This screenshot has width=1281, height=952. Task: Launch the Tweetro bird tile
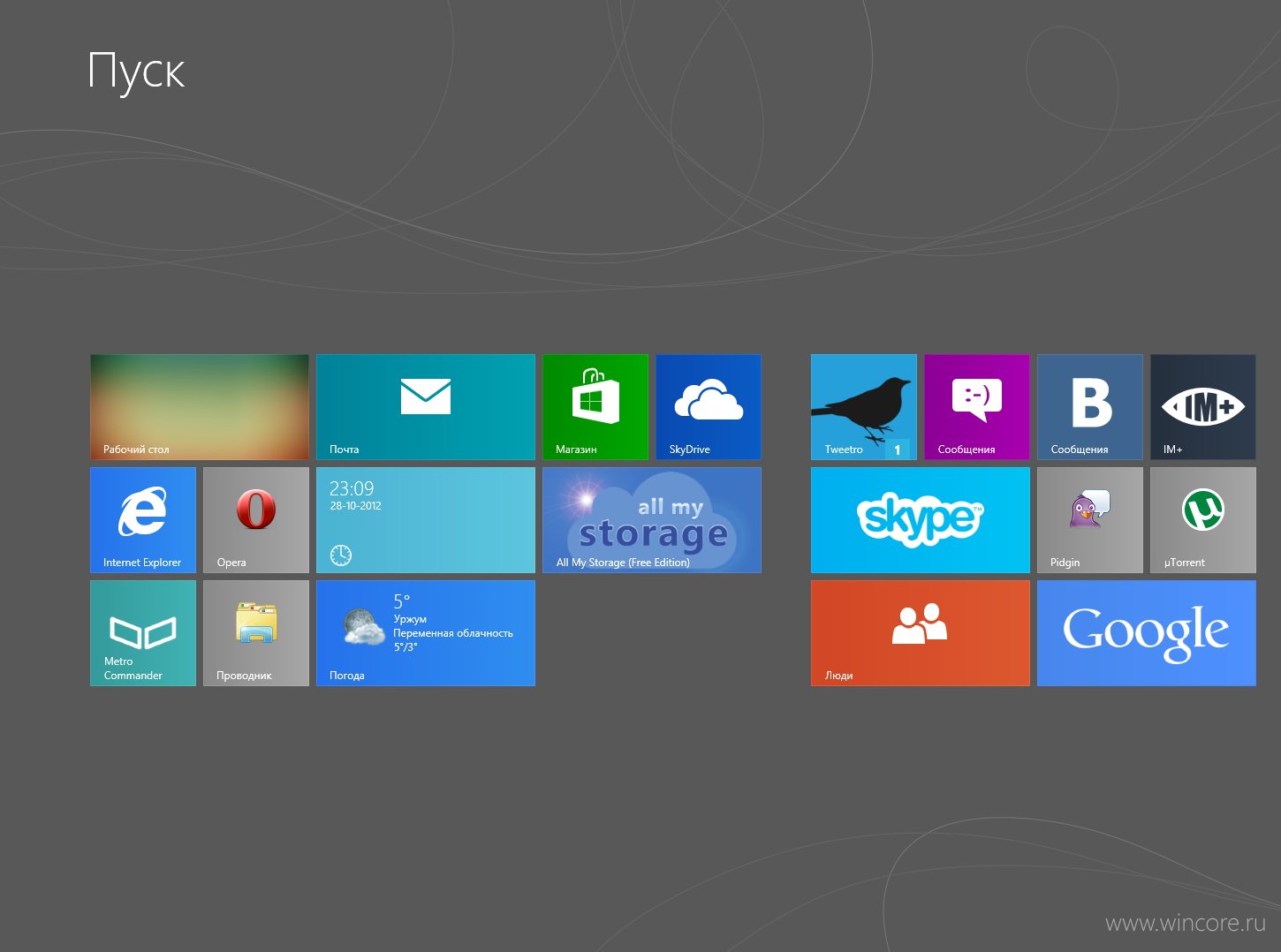(x=864, y=407)
